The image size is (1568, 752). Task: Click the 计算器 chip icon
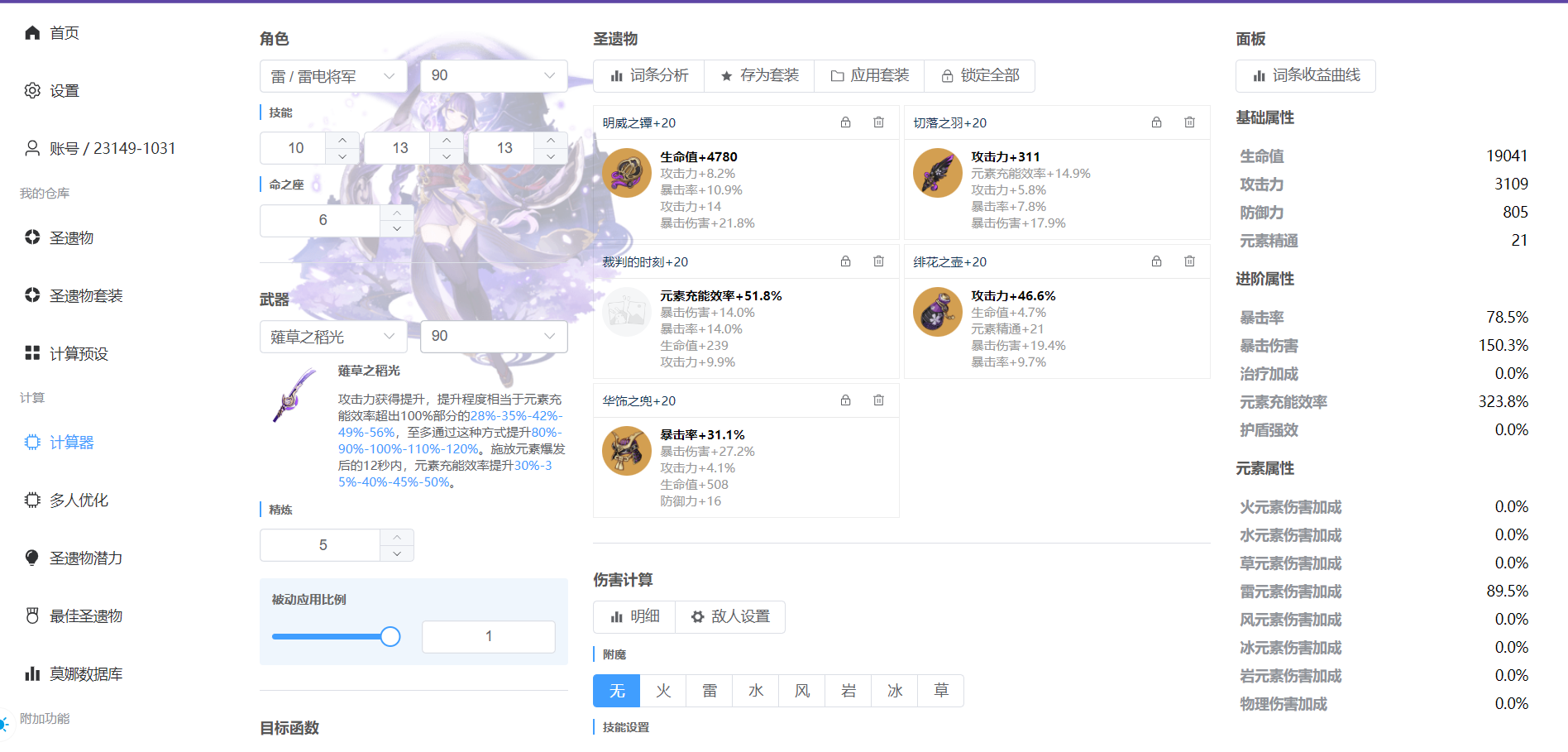coord(32,442)
